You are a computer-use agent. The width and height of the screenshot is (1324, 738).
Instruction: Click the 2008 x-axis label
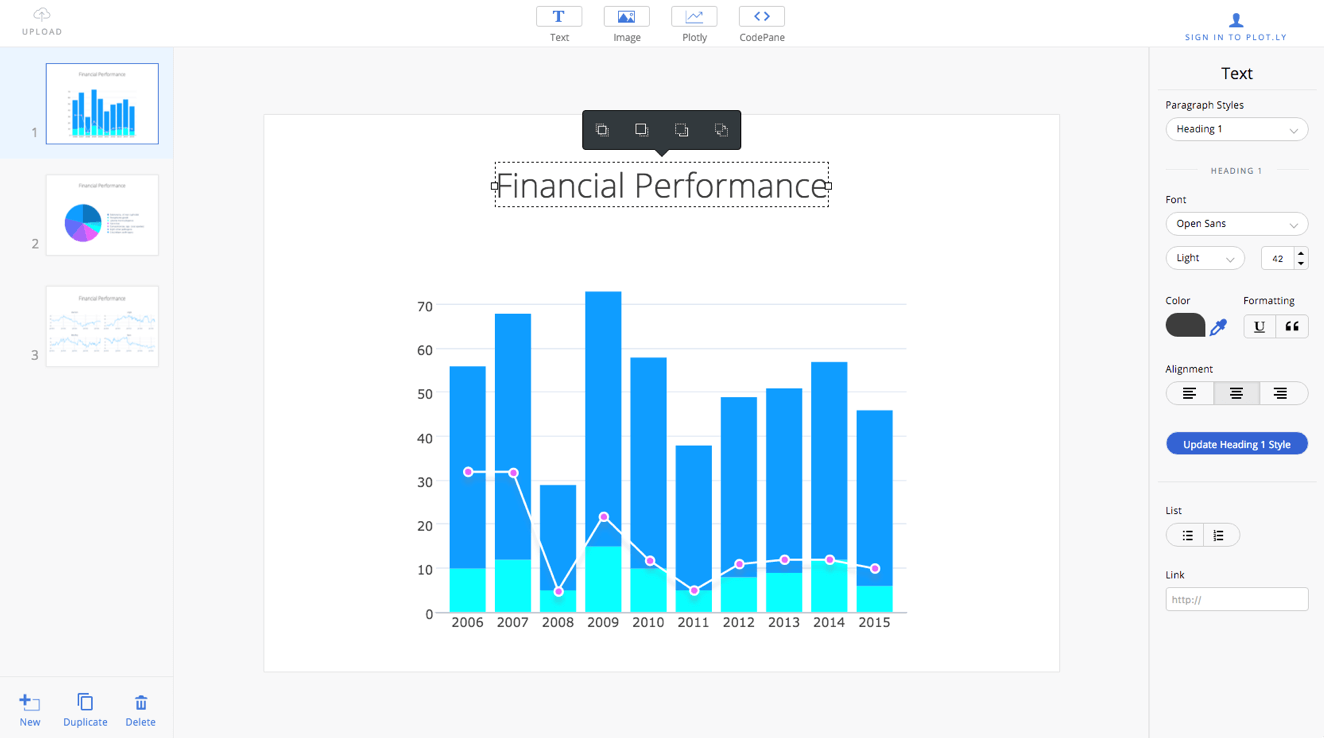[x=558, y=622]
